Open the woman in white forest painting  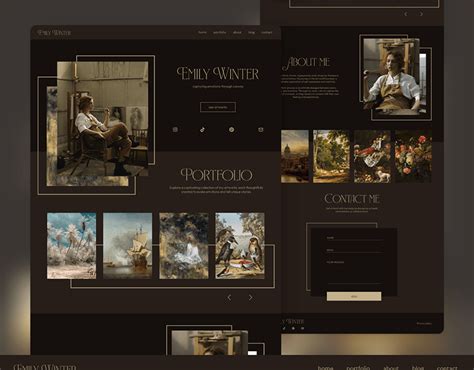(184, 246)
